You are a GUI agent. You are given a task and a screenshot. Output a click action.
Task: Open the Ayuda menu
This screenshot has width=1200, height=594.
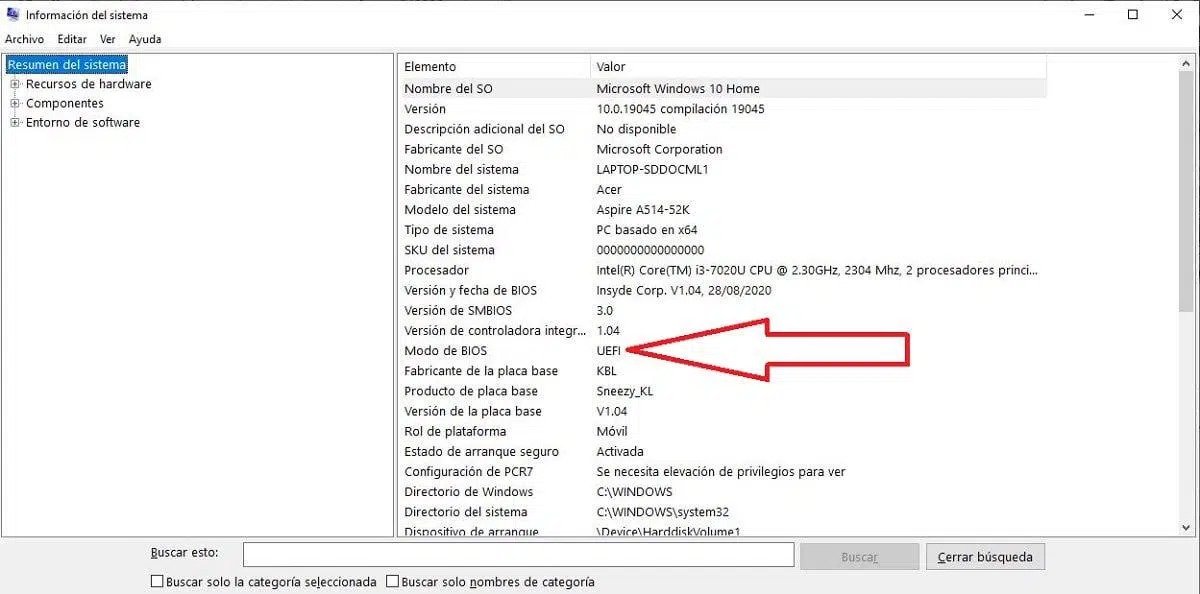[x=145, y=39]
